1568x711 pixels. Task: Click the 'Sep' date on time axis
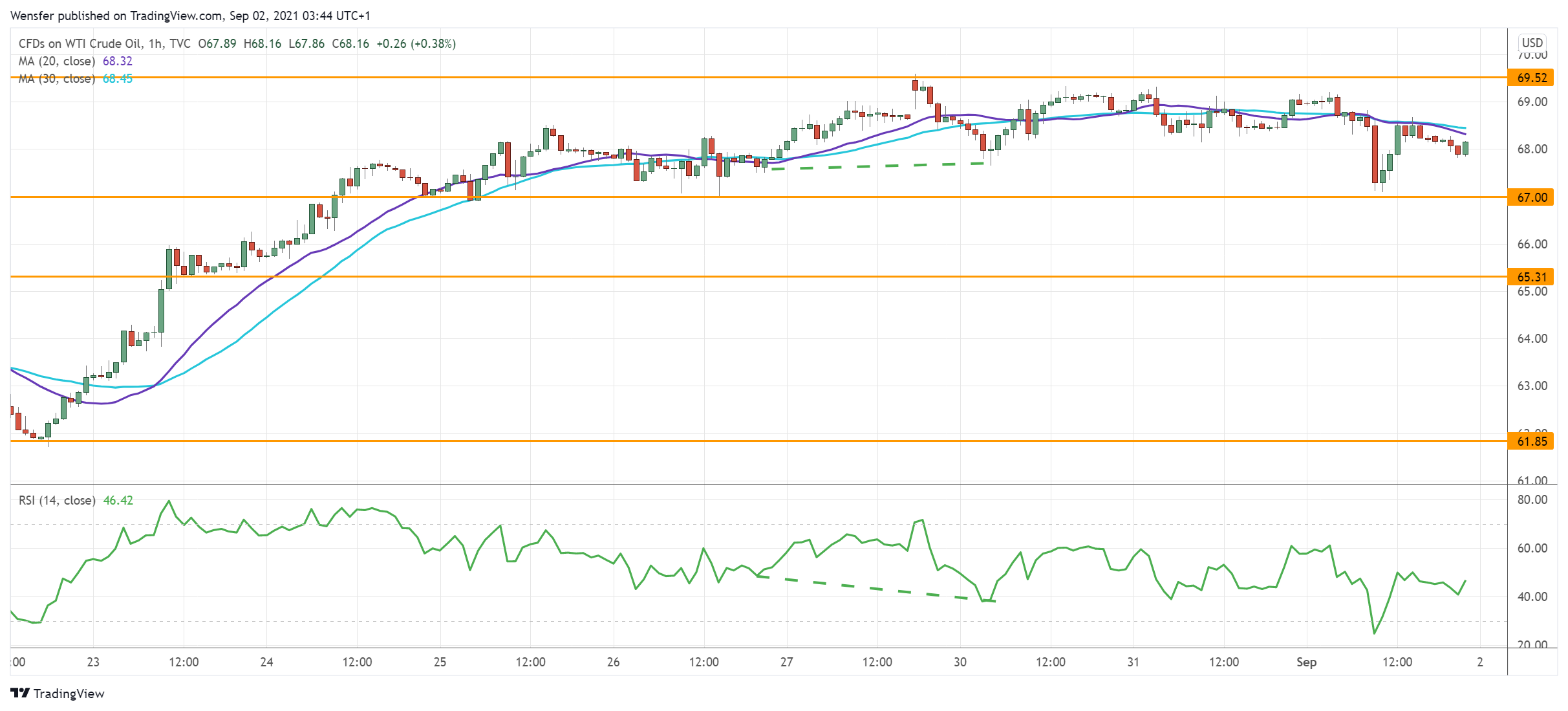tap(1306, 662)
